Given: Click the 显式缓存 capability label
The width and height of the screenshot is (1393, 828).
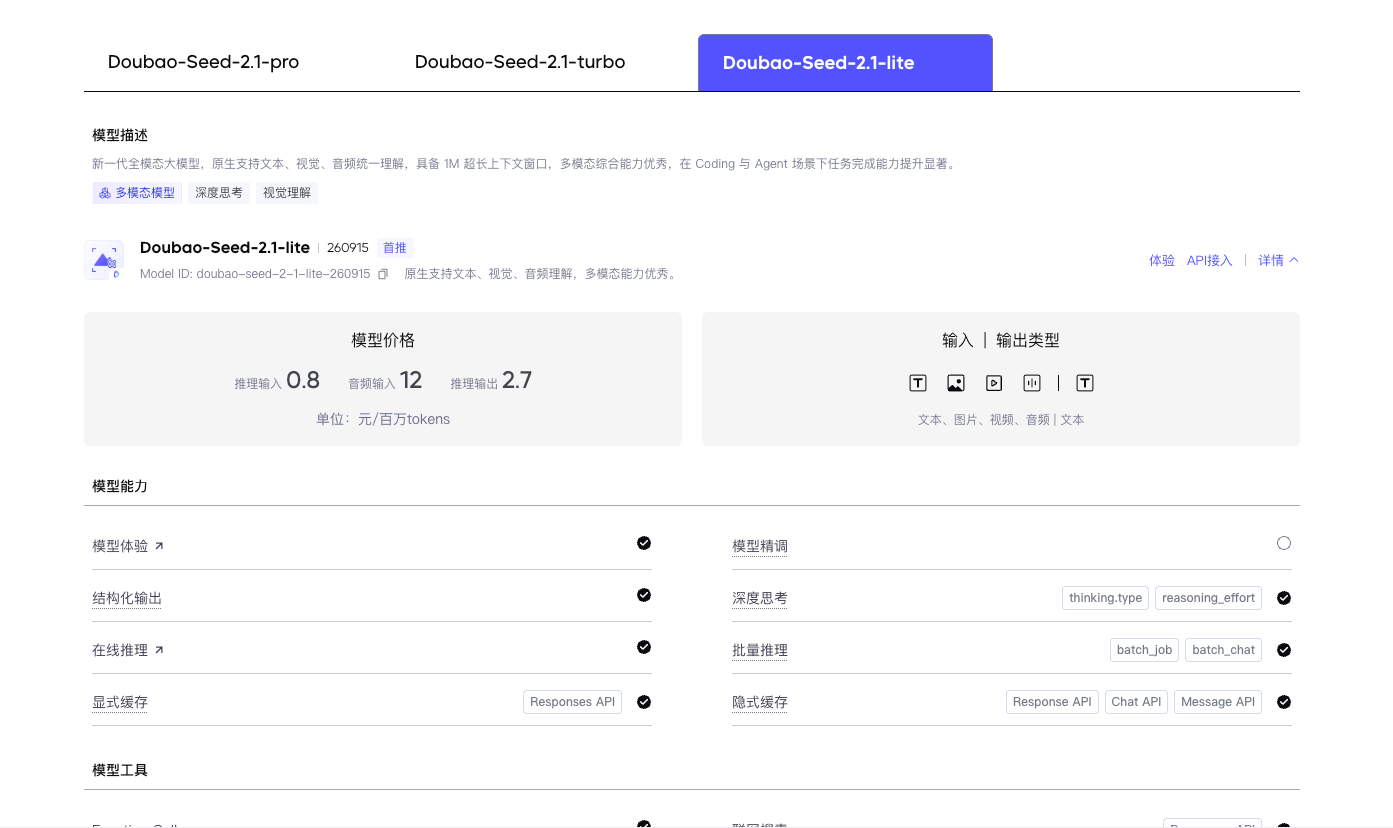Looking at the screenshot, I should coord(120,702).
